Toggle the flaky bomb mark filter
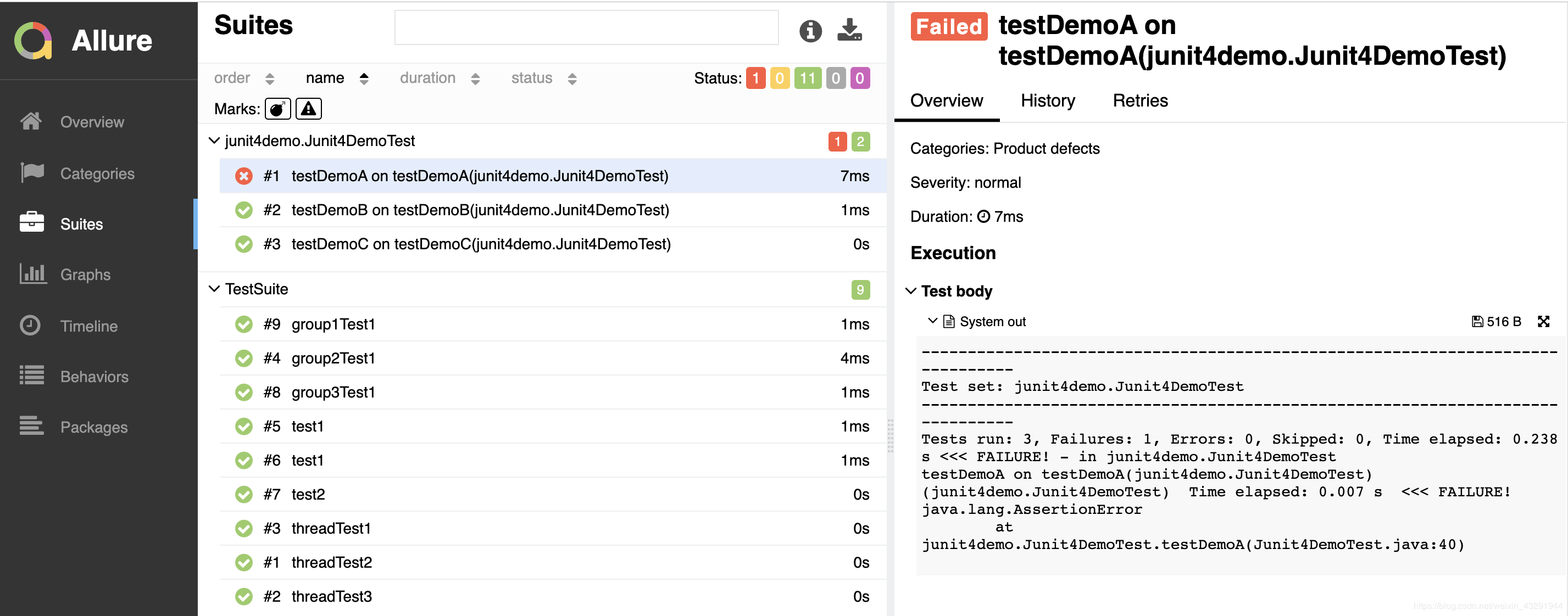Viewport: 1568px width, 616px height. pyautogui.click(x=277, y=109)
